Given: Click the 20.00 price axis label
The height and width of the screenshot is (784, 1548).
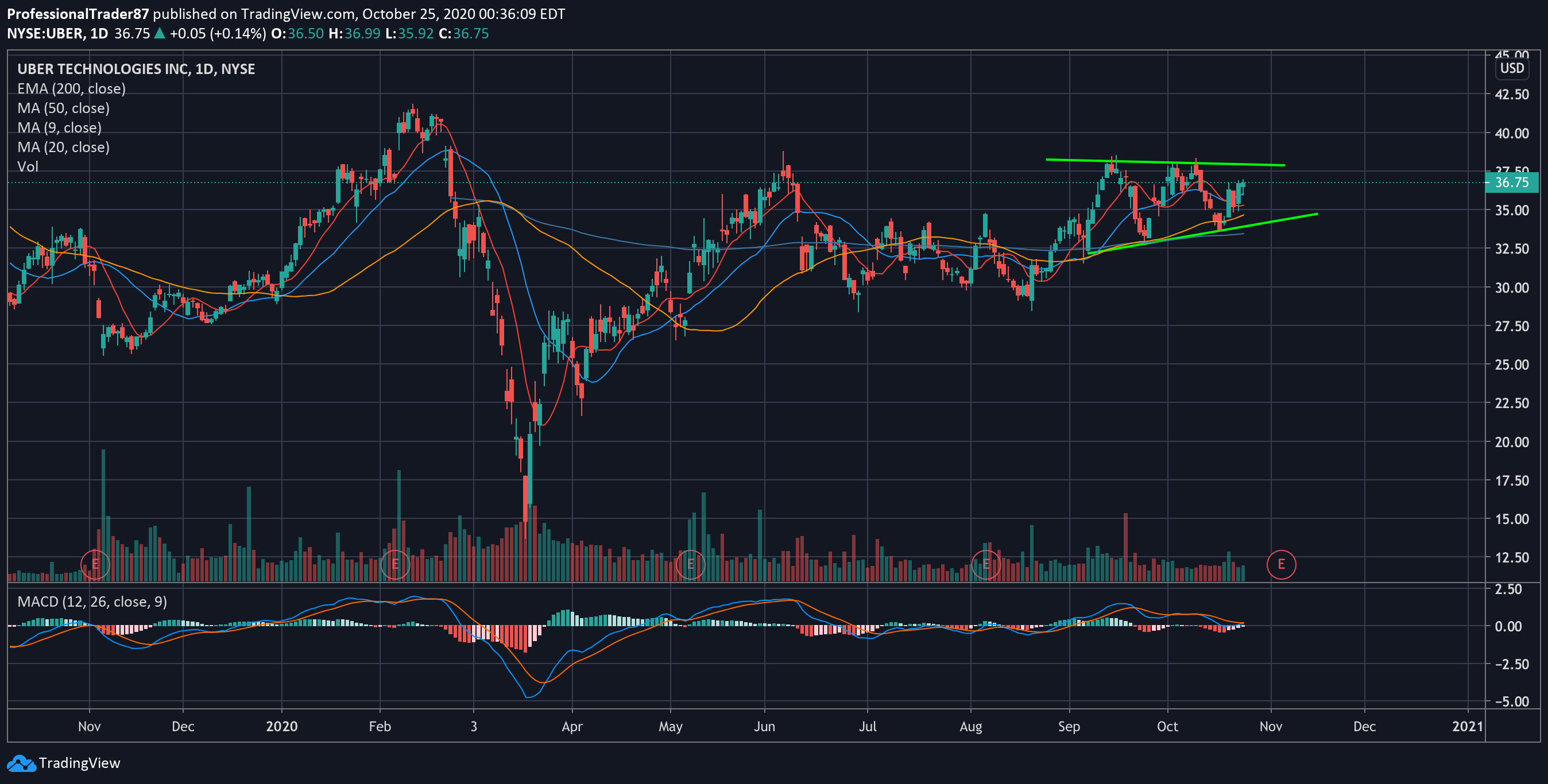Looking at the screenshot, I should (x=1511, y=441).
